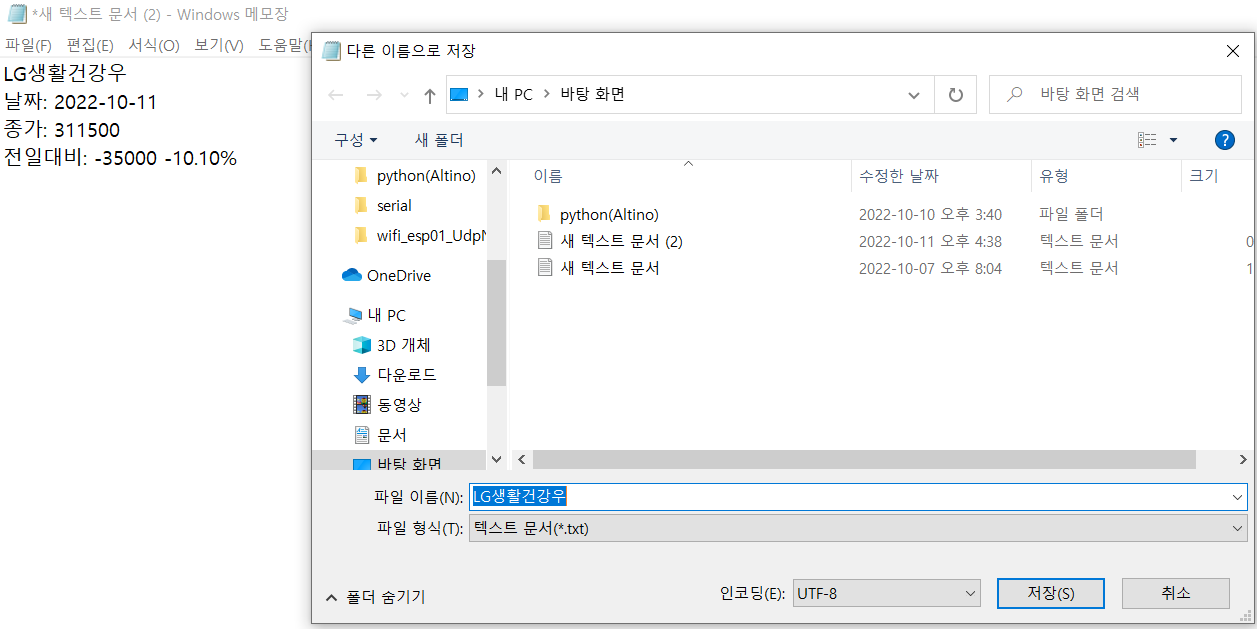
Task: Close the 다른 이름으로 저장 dialog
Action: click(1232, 50)
